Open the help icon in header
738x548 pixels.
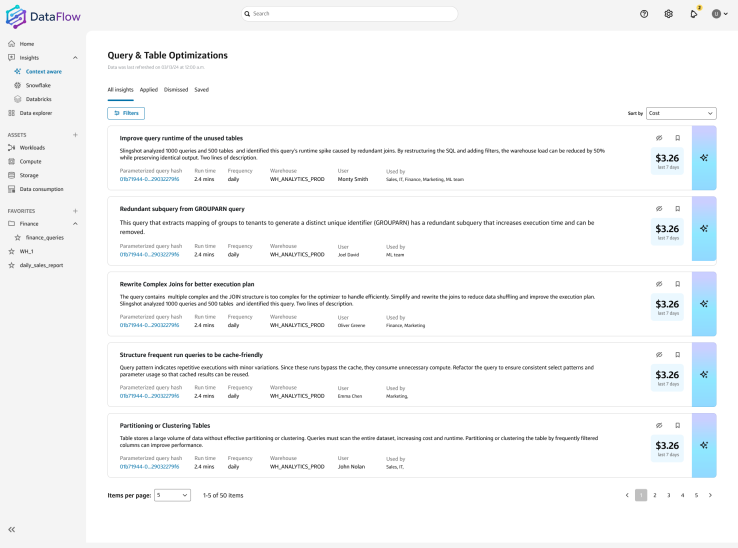(644, 14)
